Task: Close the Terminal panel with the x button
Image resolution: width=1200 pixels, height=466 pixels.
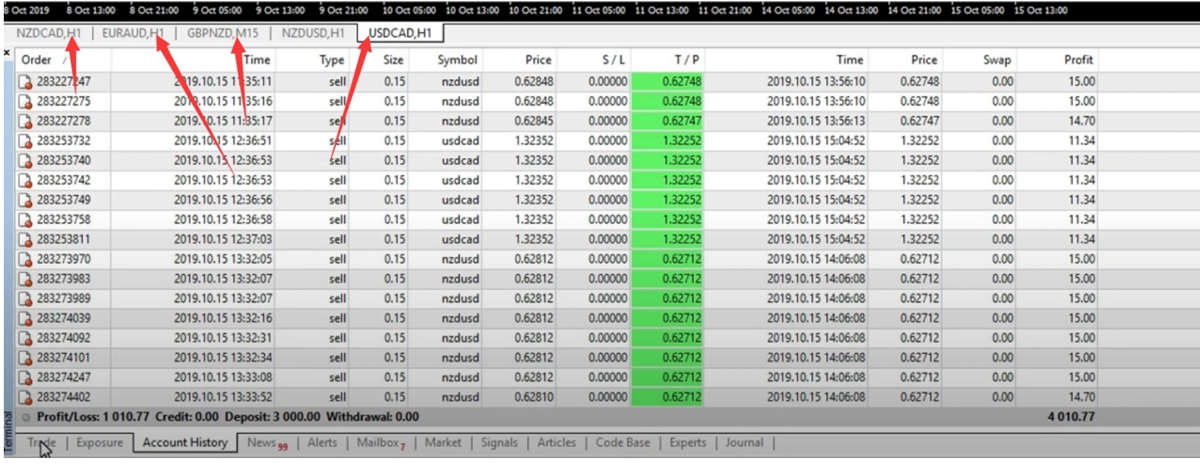Action: click(x=7, y=52)
